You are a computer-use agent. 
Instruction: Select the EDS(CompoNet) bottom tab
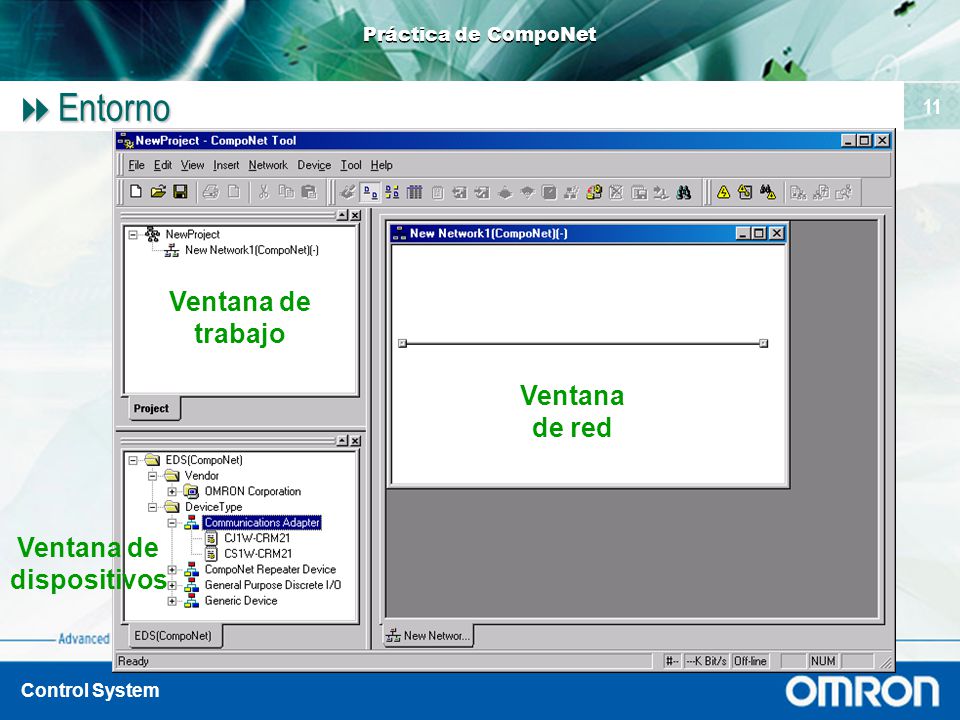[x=173, y=636]
